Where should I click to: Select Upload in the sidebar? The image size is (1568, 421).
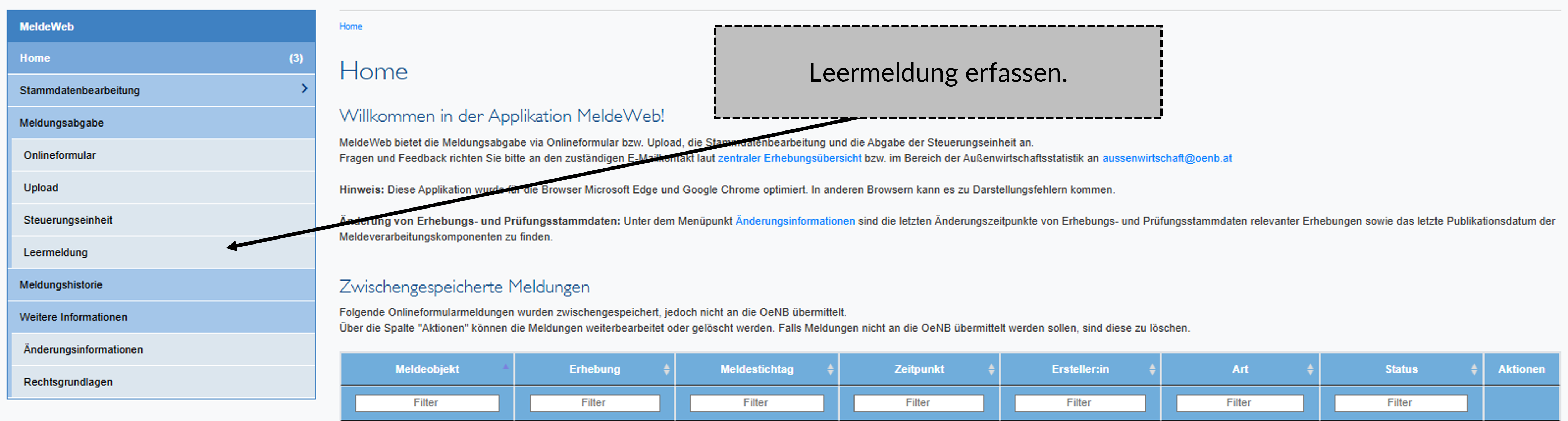click(41, 188)
